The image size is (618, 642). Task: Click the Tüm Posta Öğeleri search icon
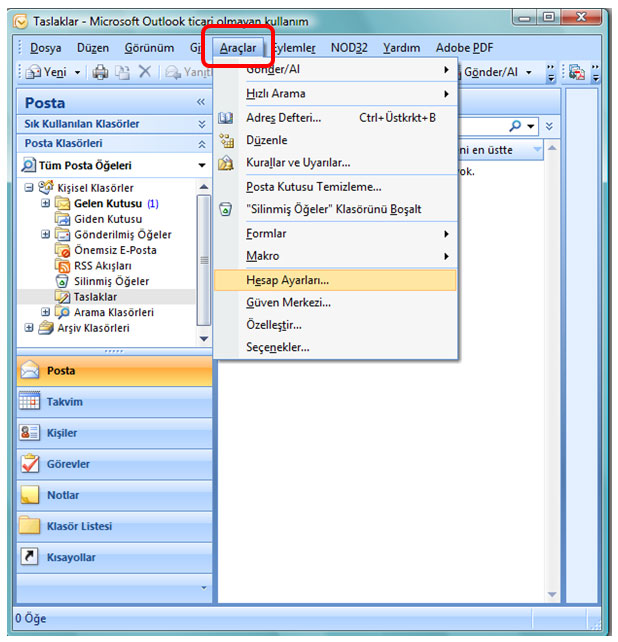tap(29, 165)
